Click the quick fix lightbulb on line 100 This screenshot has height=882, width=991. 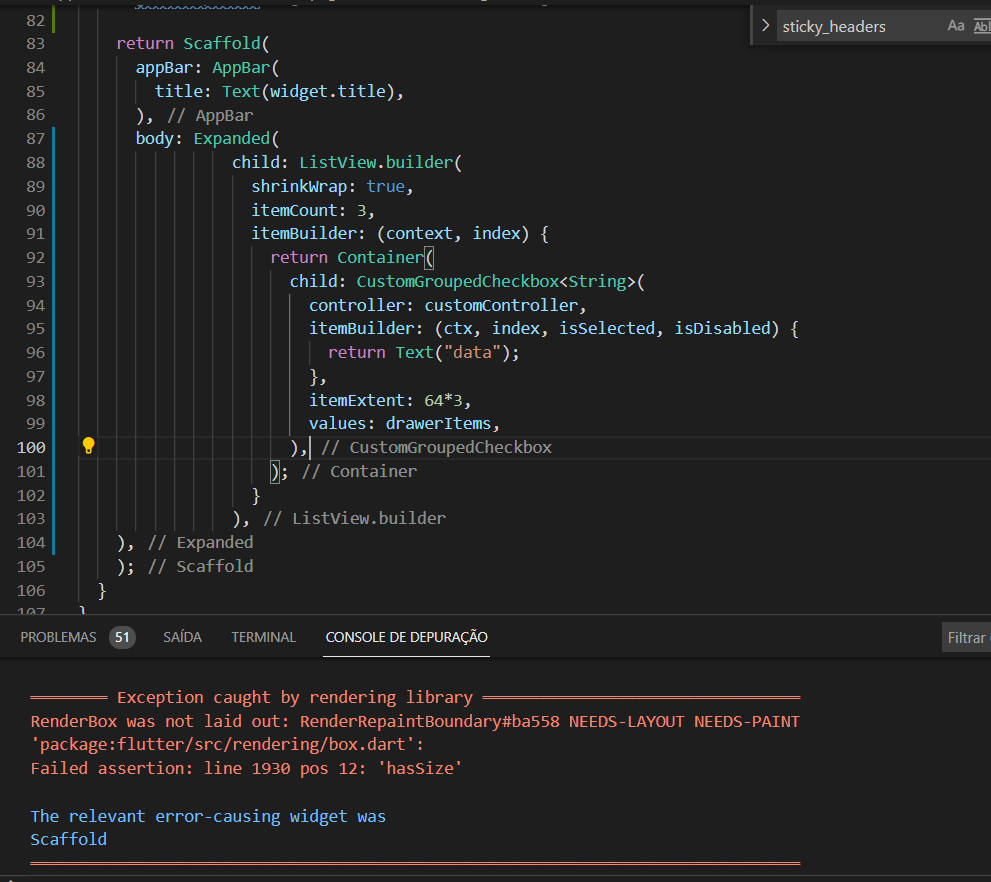[88, 447]
